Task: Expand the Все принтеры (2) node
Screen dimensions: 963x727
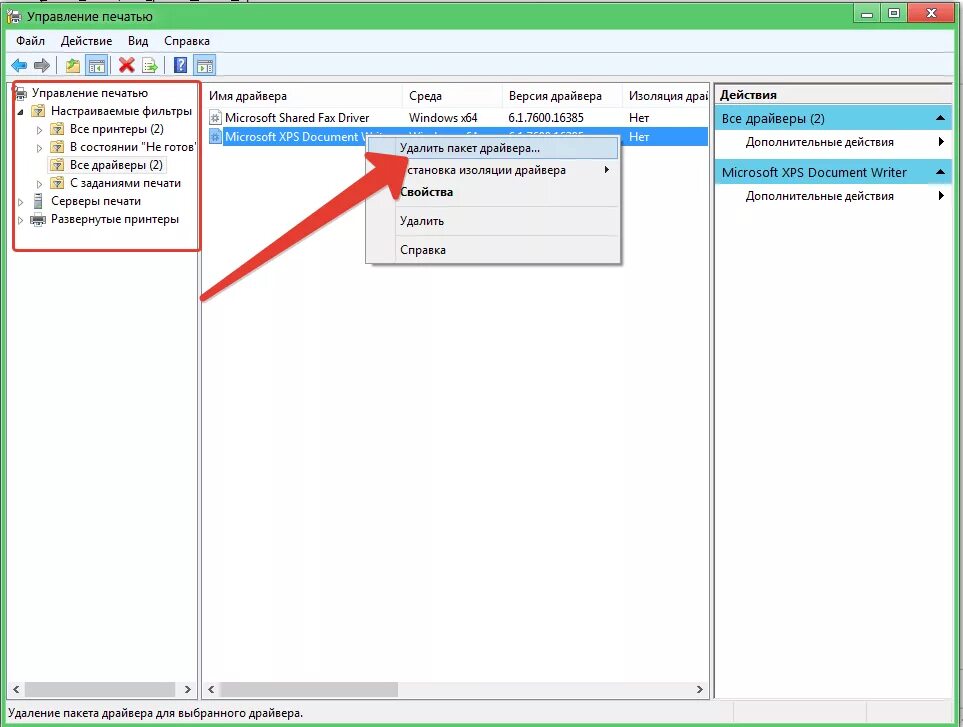Action: [39, 130]
